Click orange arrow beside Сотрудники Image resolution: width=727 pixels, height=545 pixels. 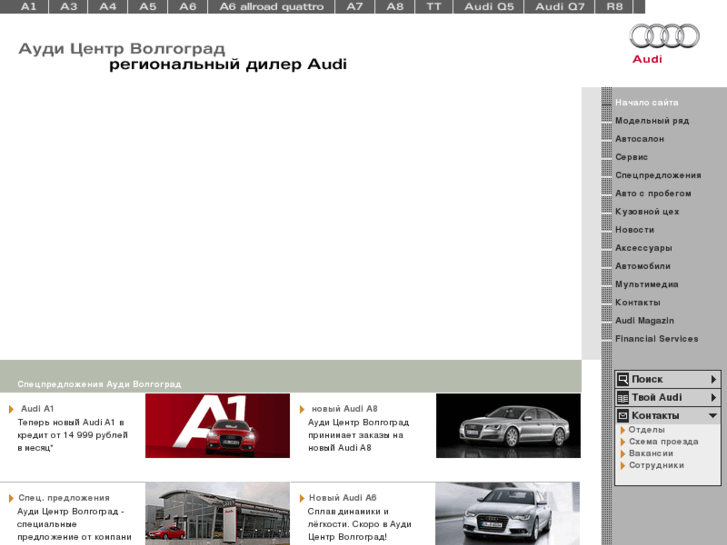tap(623, 466)
